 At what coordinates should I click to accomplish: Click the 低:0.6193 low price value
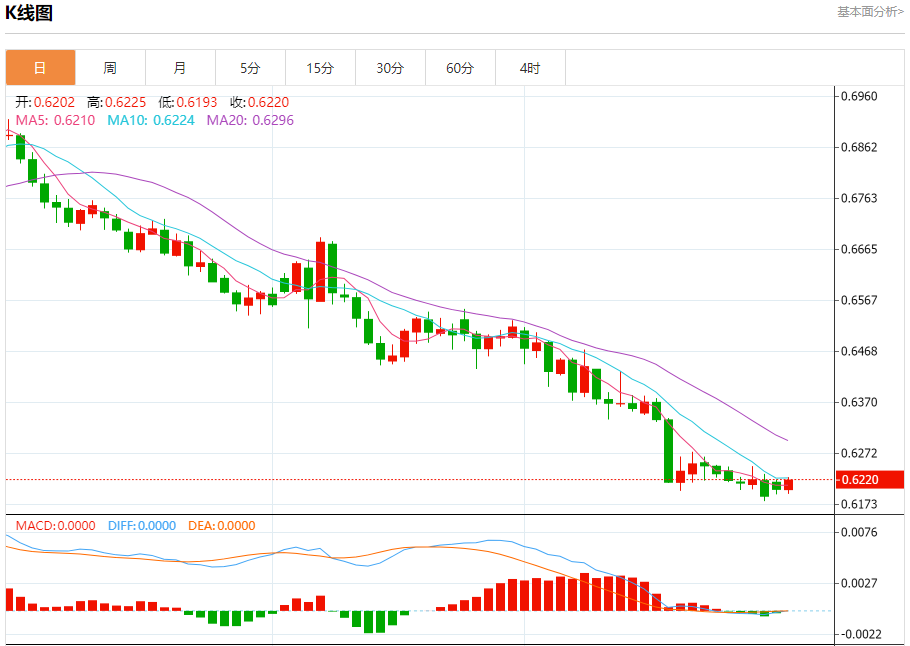pyautogui.click(x=187, y=102)
